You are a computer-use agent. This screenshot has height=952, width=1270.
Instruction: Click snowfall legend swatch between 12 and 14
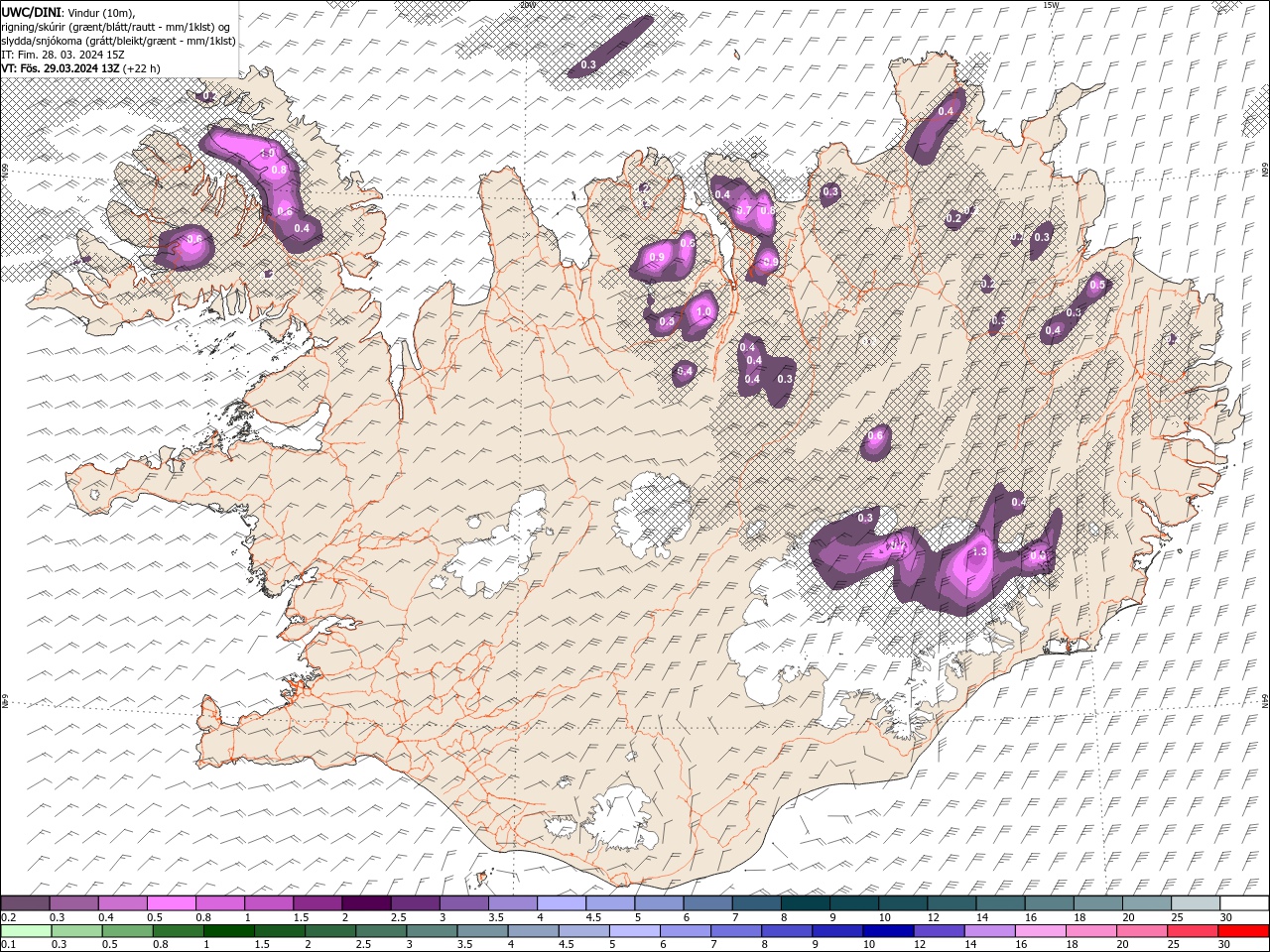pyautogui.click(x=952, y=903)
